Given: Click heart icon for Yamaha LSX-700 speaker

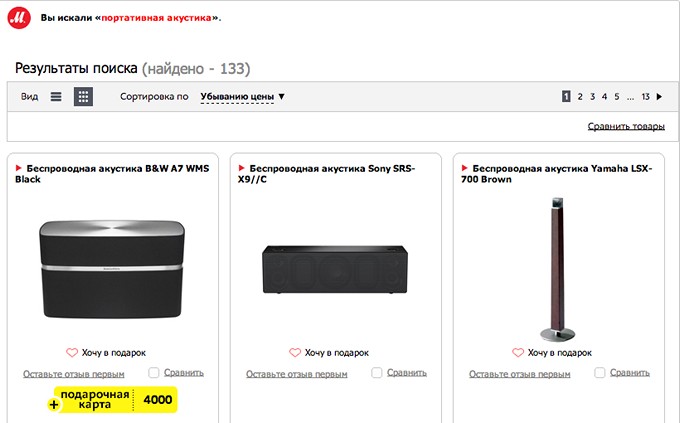Looking at the screenshot, I should (x=517, y=353).
